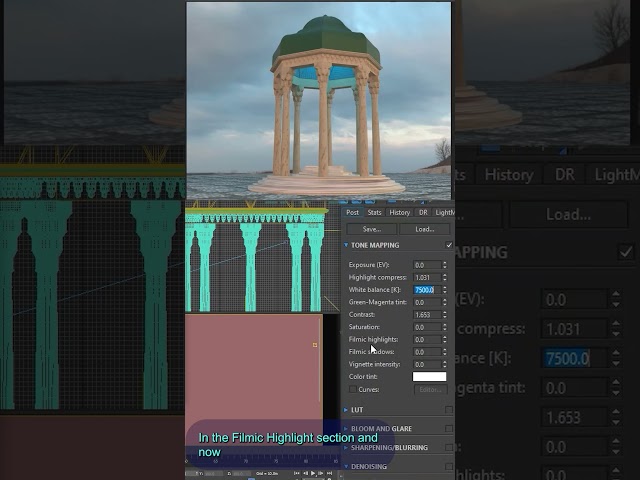This screenshot has height=480, width=640.
Task: Click the Load... button
Action: (424, 229)
